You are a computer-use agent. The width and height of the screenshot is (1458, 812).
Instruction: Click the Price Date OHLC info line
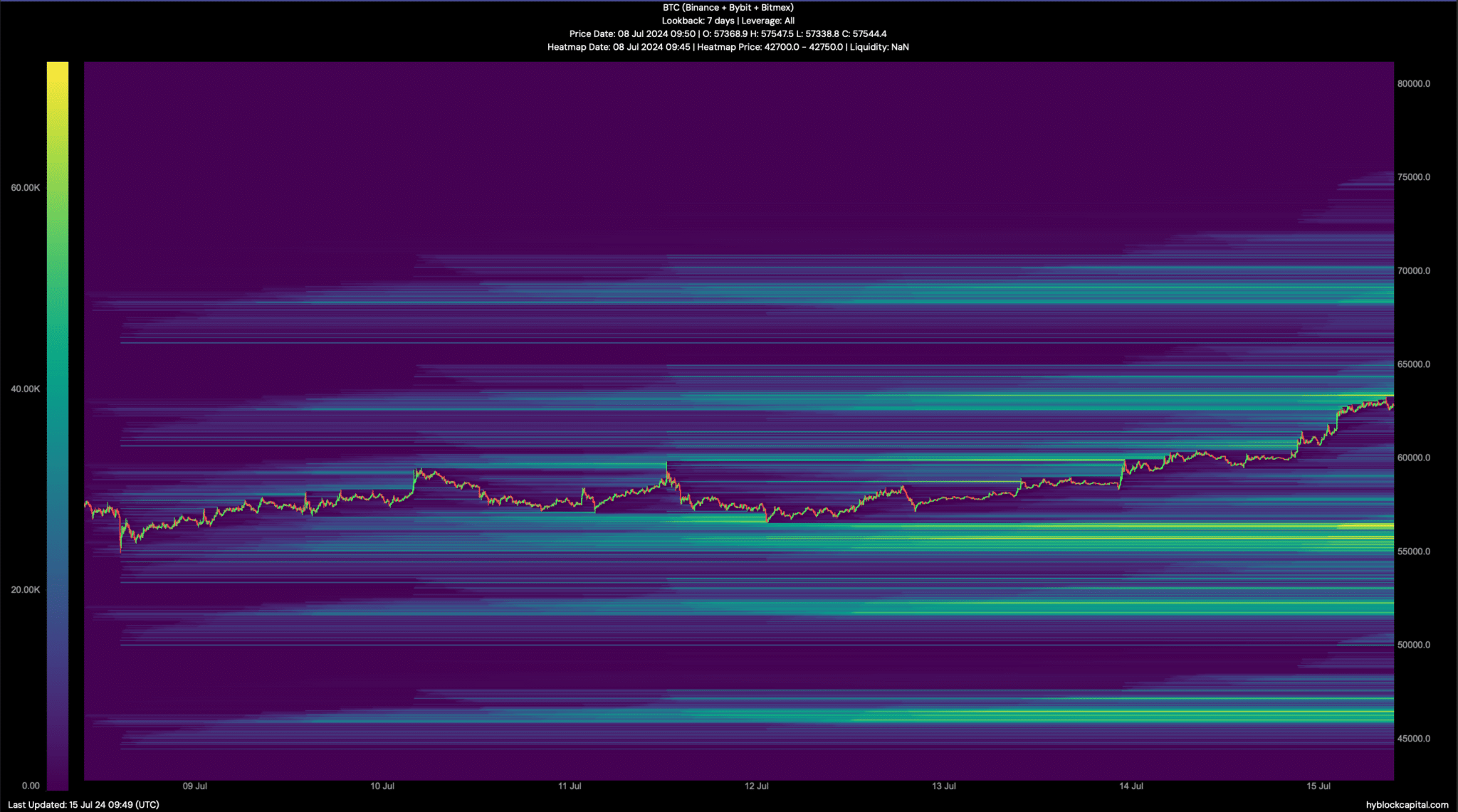click(x=728, y=33)
